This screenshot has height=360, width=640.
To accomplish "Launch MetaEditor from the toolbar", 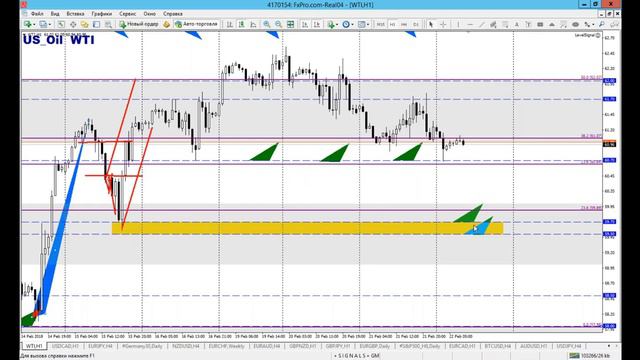I will point(167,24).
